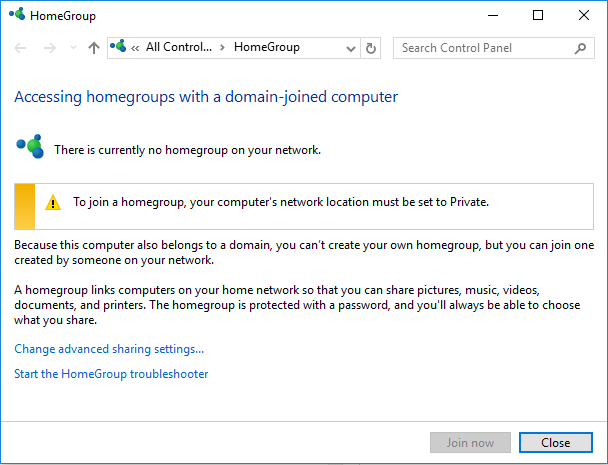Minimize the HomeGroup window
The image size is (608, 465).
click(x=493, y=16)
